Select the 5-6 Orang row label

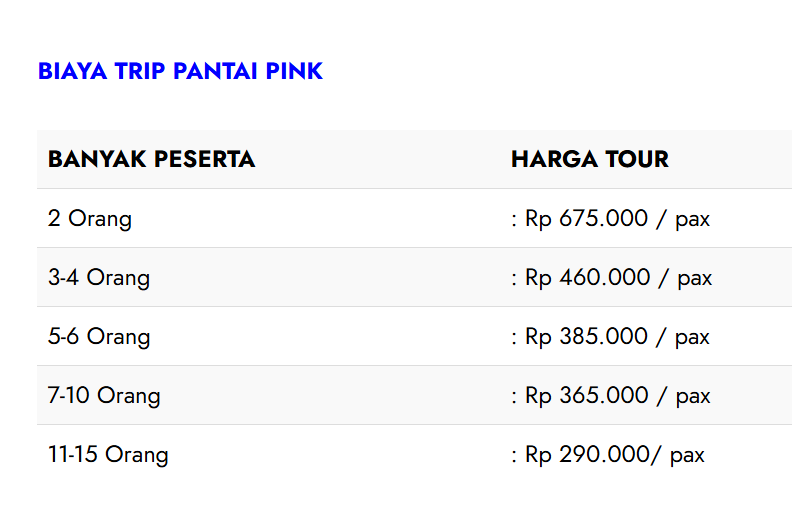[x=99, y=336]
